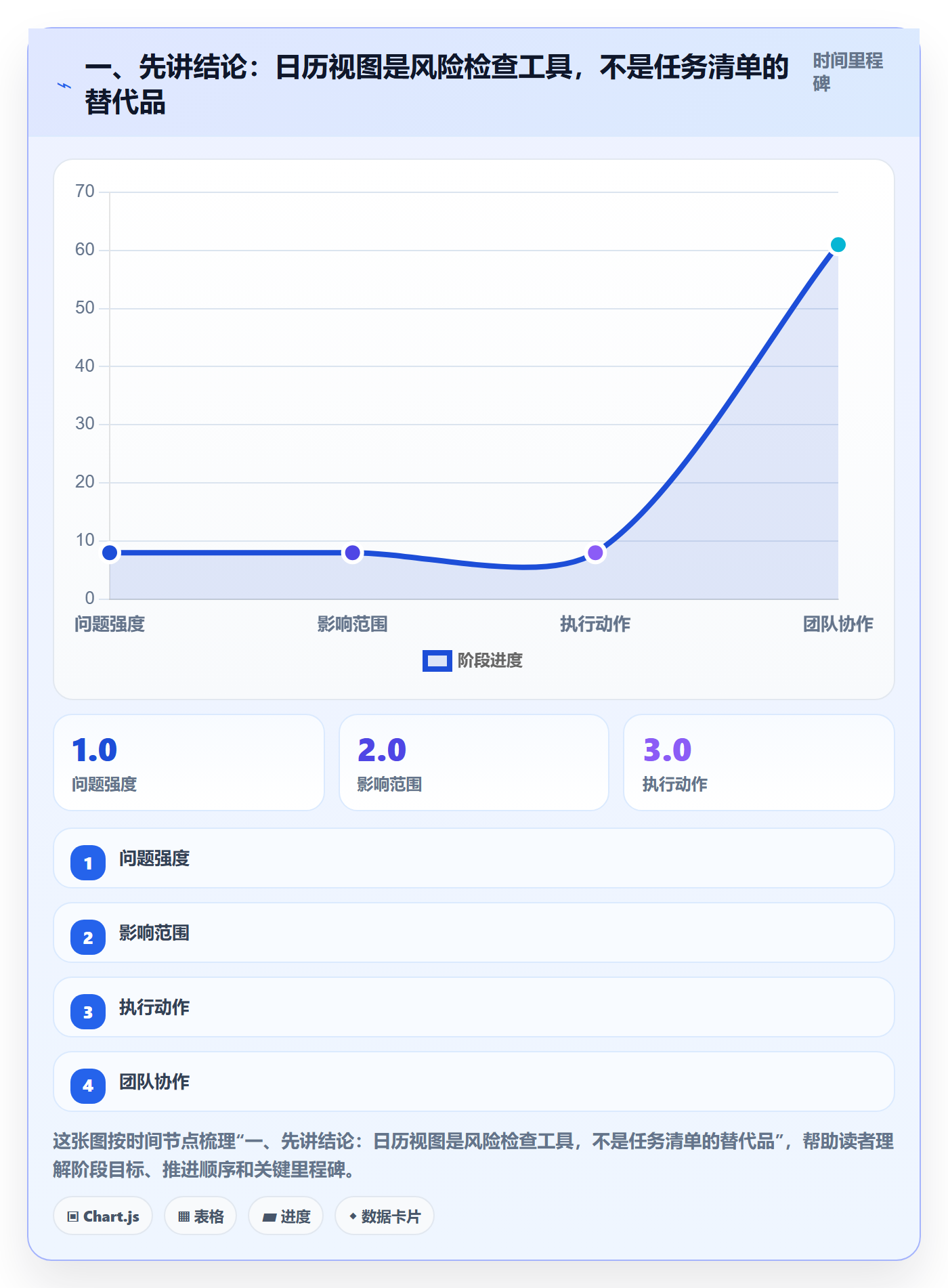The width and height of the screenshot is (948, 1288).
Task: Click the 数据卡片 tag
Action: [385, 1216]
